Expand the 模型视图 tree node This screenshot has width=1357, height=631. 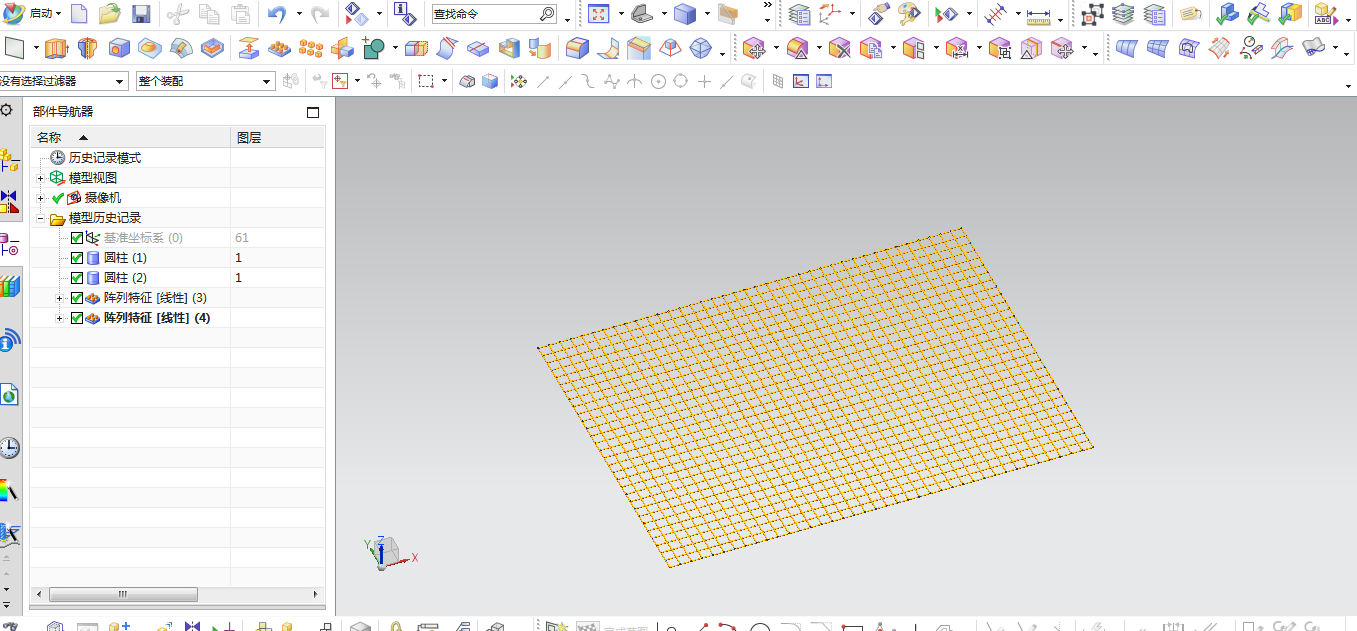[x=41, y=178]
